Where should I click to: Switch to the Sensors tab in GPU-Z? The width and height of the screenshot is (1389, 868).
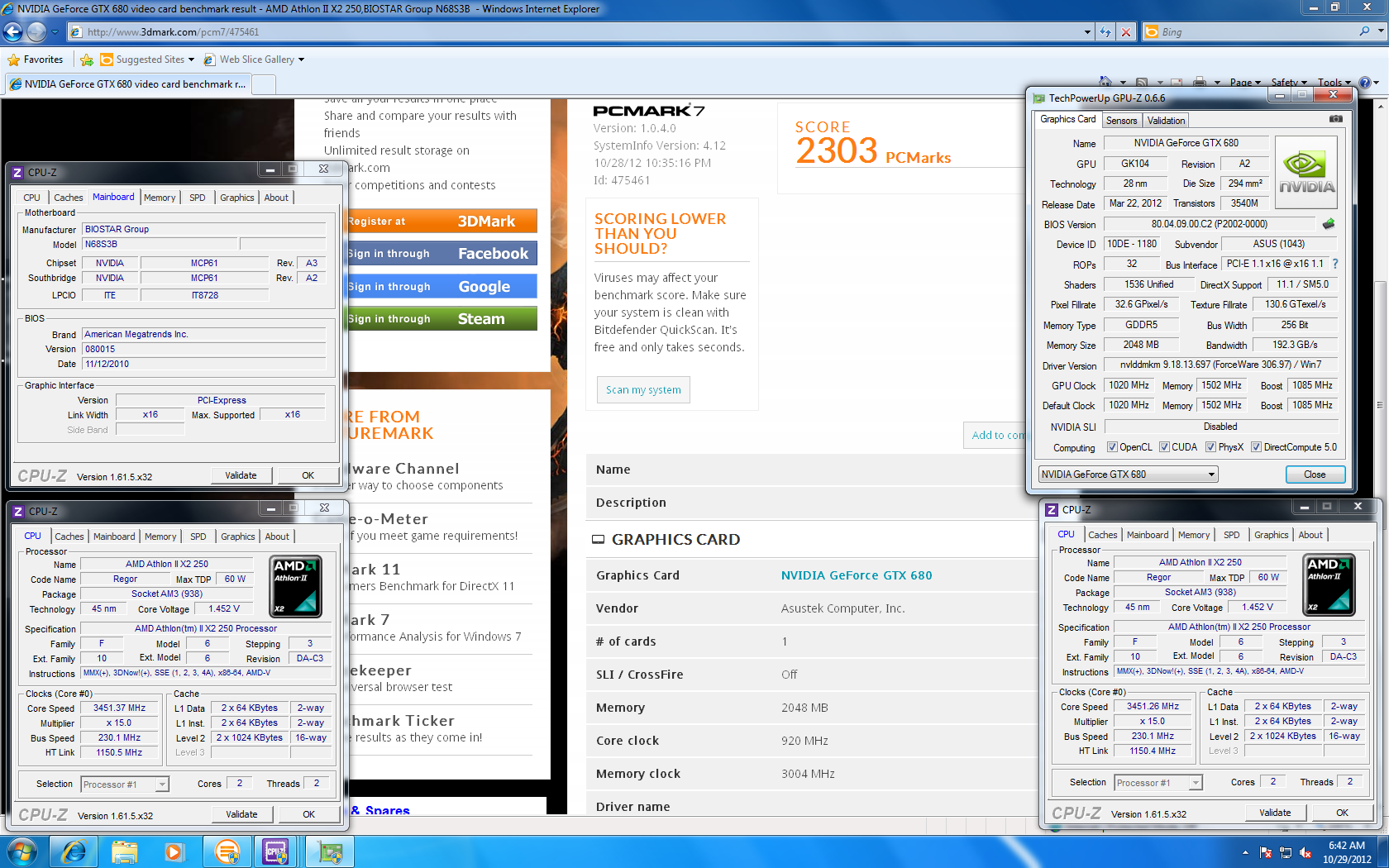[1122, 121]
